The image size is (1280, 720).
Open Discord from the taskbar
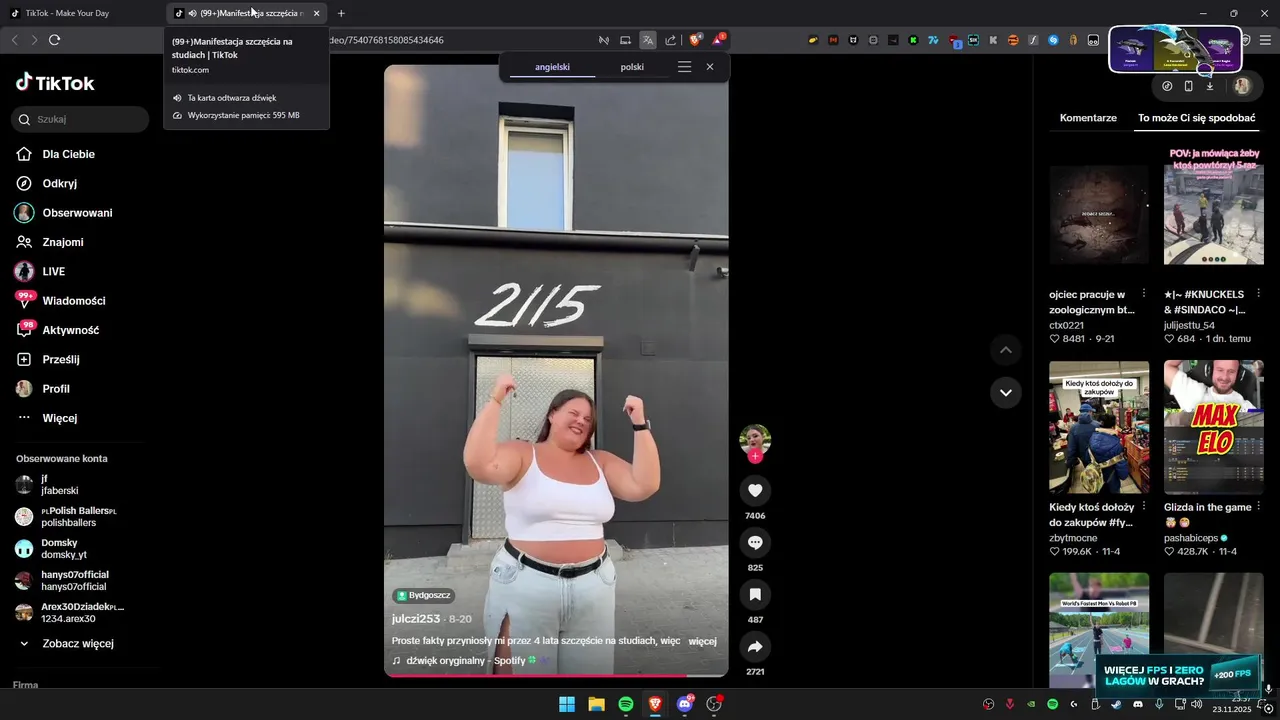click(x=684, y=704)
